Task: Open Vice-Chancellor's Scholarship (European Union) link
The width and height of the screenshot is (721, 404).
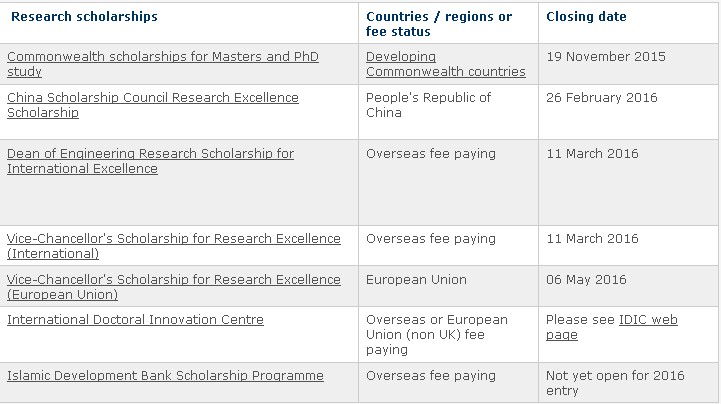Action: coord(174,287)
